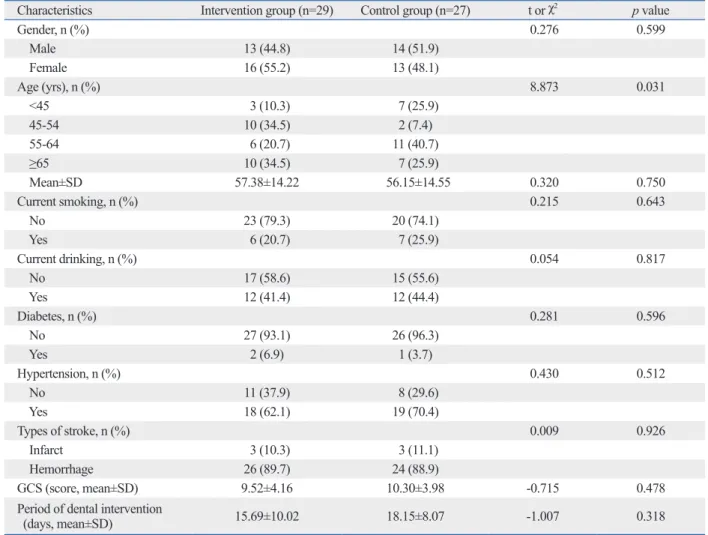Select the 'Control group (n=27)' header
Image resolution: width=708 pixels, height=535 pixels.
pyautogui.click(x=415, y=10)
